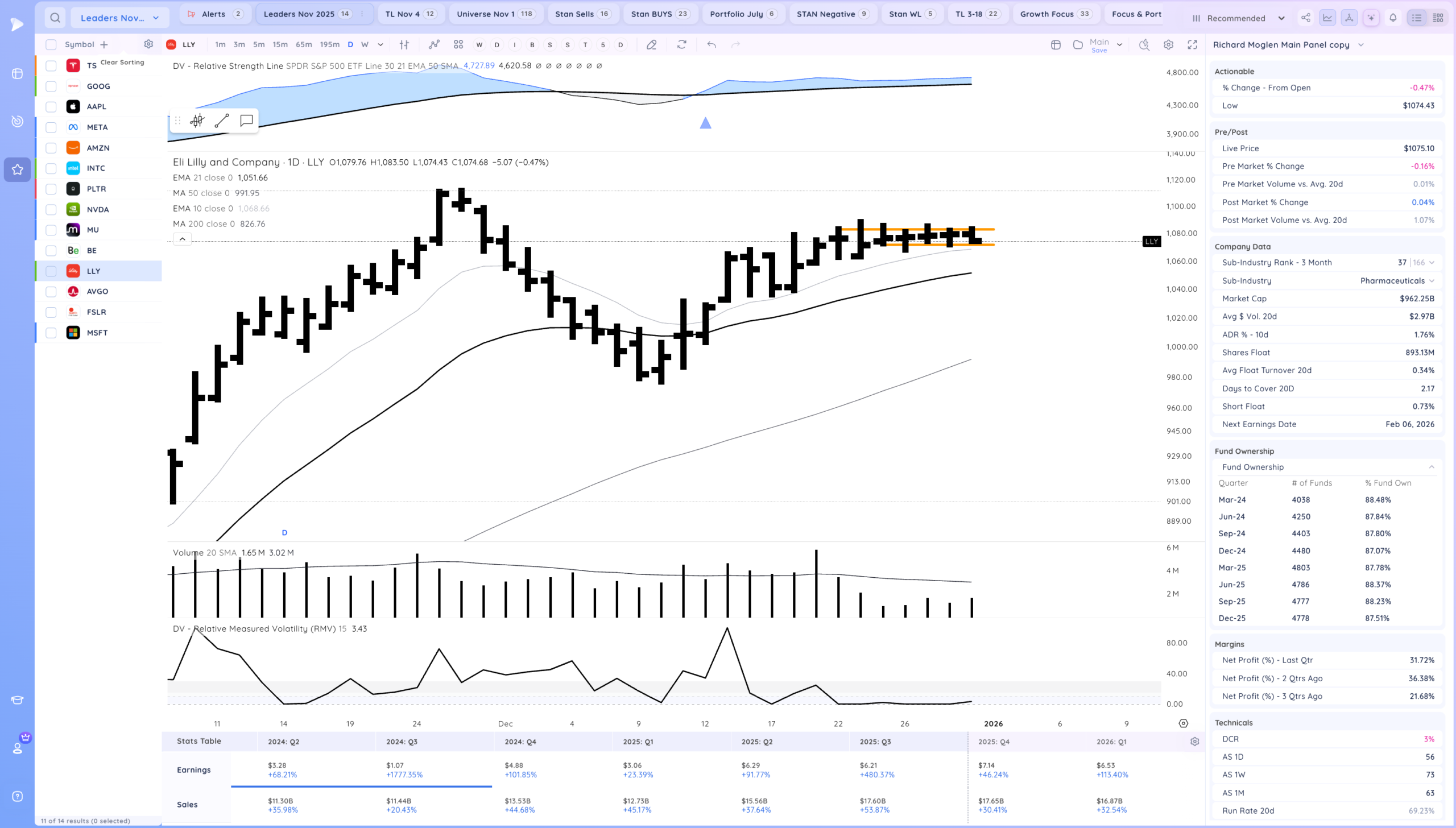The image size is (1456, 828).
Task: Click Clear Sorting link
Action: 122,62
